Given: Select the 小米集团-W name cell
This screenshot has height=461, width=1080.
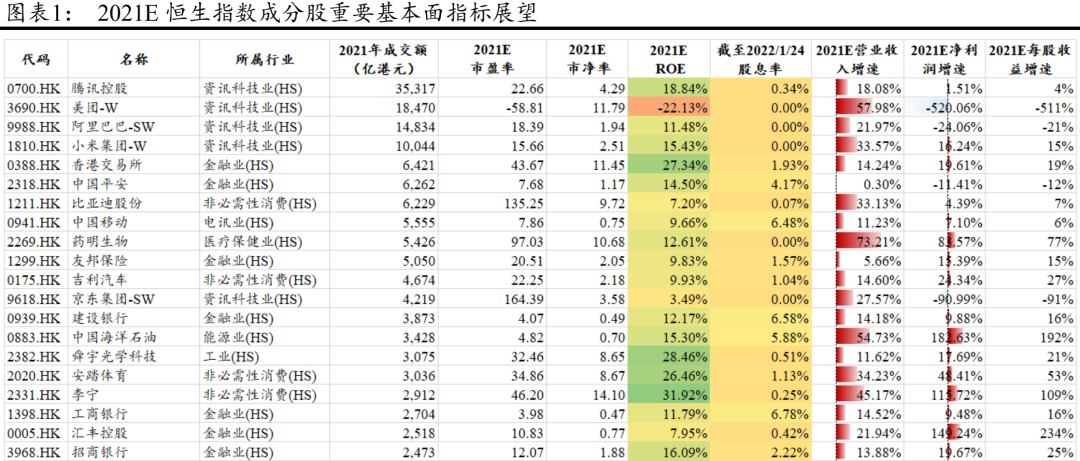Looking at the screenshot, I should pos(110,146).
